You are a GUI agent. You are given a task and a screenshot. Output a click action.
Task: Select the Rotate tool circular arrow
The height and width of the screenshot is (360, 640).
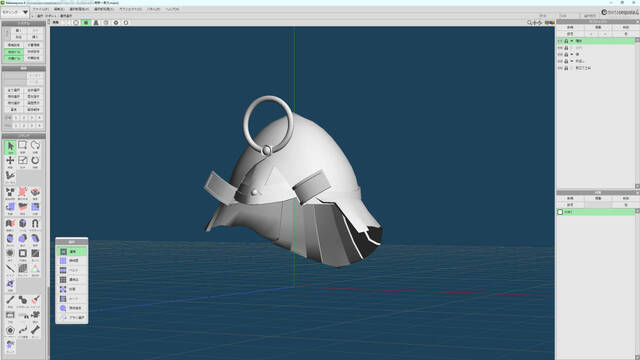35,161
